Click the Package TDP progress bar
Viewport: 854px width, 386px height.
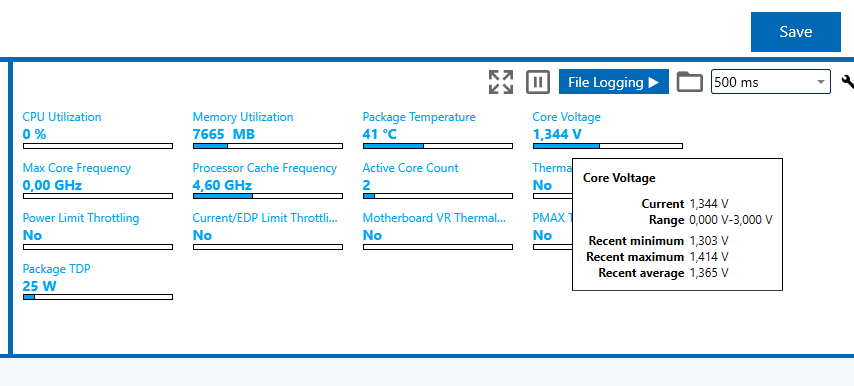coord(97,297)
